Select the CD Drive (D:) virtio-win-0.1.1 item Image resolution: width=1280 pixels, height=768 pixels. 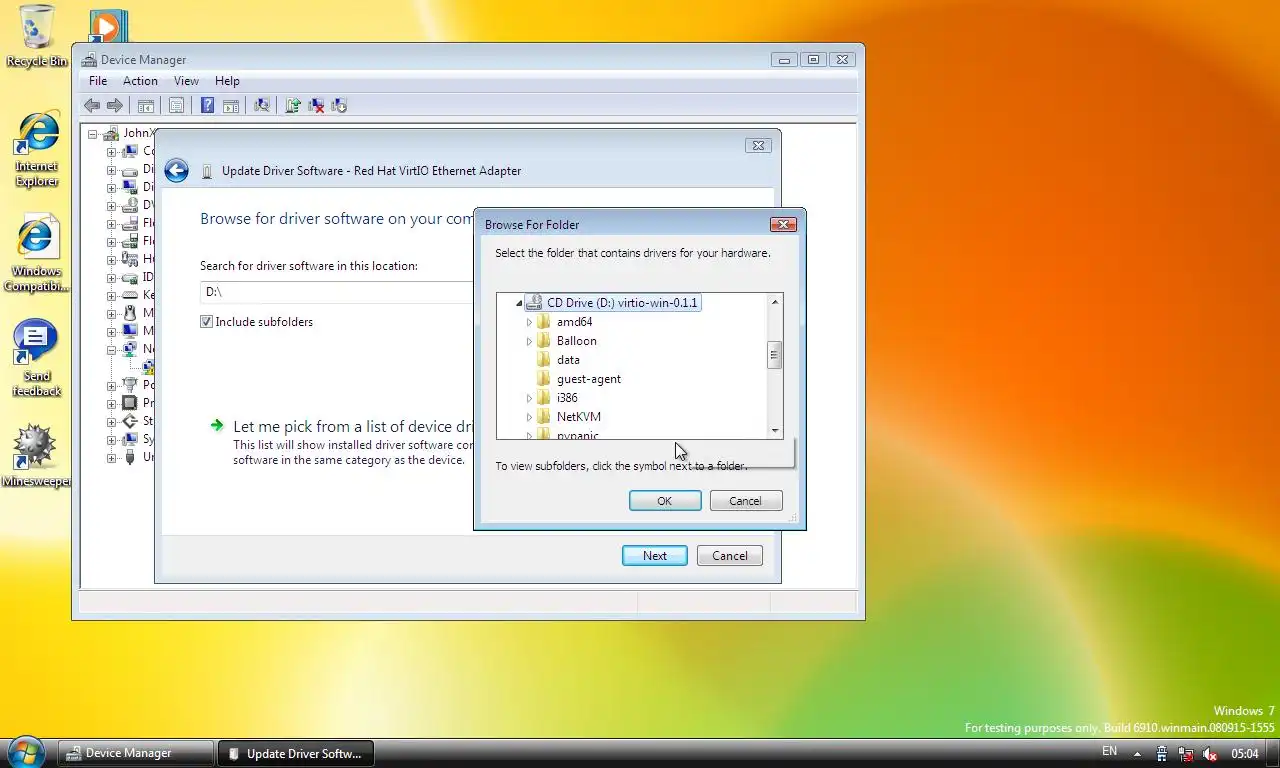click(x=612, y=303)
